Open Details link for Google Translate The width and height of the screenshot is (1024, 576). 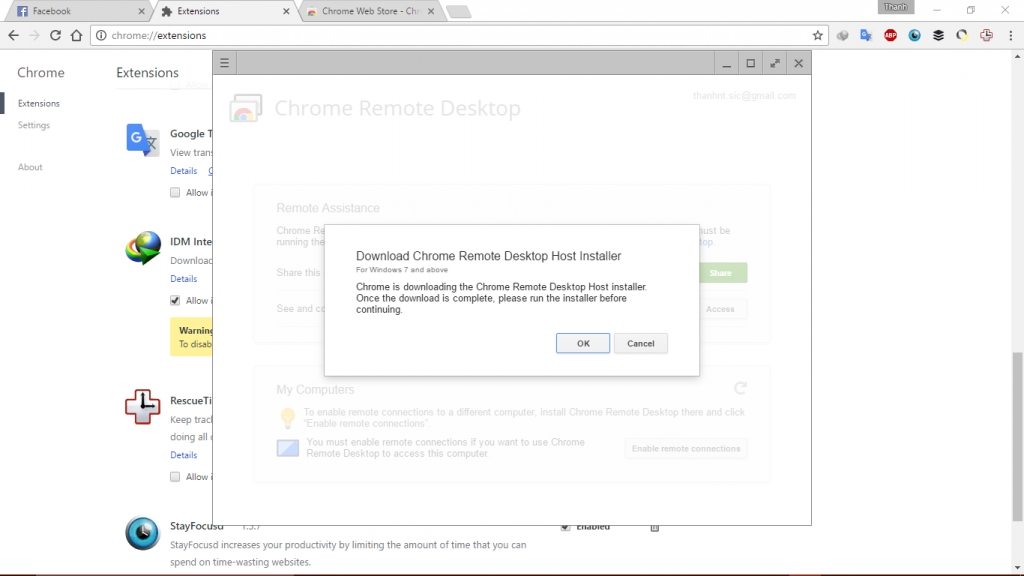(x=184, y=170)
